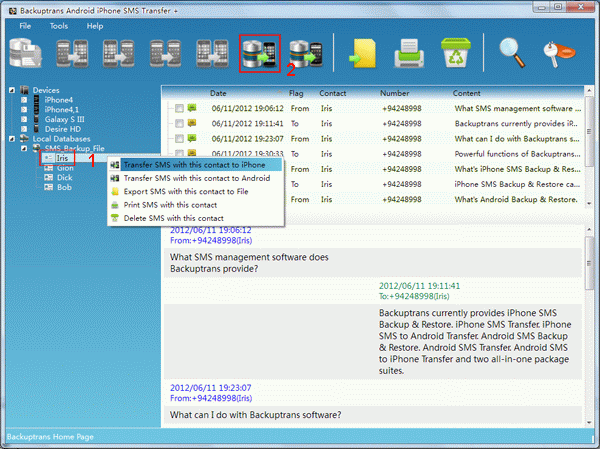Select the Iris contact in the tree
This screenshot has width=600, height=449.
pyautogui.click(x=62, y=158)
